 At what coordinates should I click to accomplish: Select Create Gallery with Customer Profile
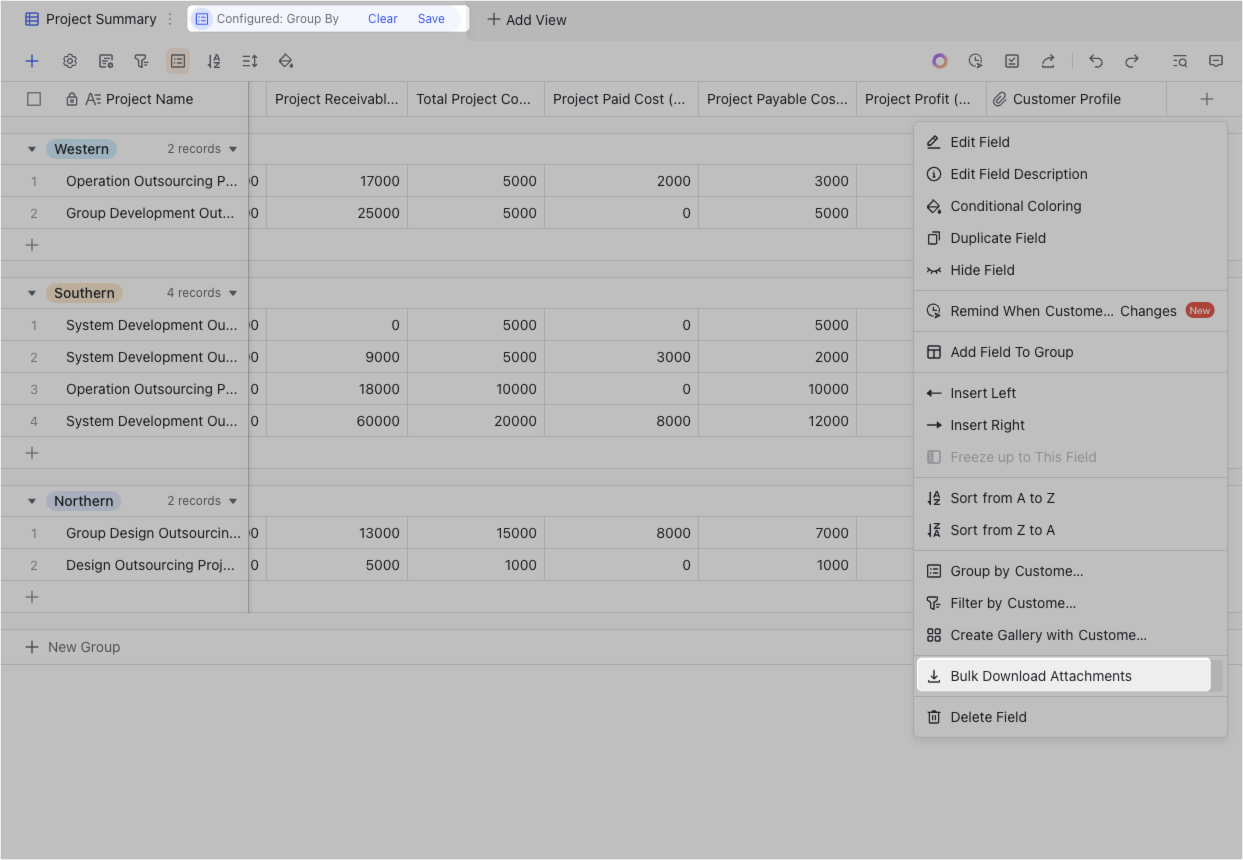[1070, 635]
